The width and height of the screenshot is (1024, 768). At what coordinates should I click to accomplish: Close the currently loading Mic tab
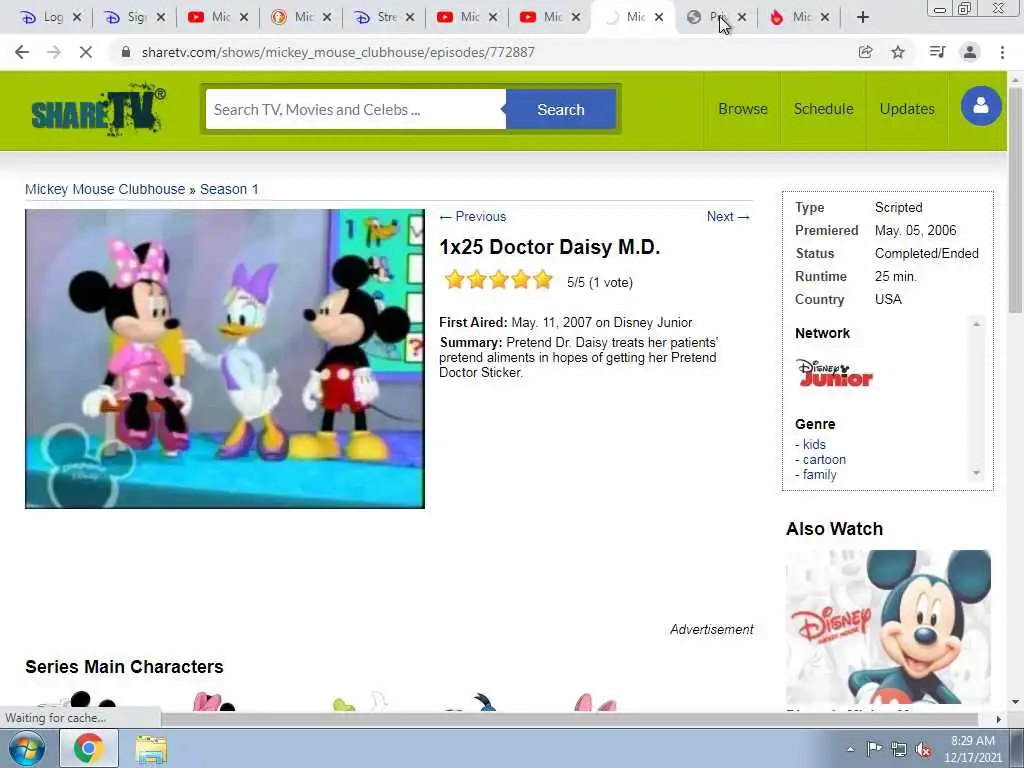point(659,17)
